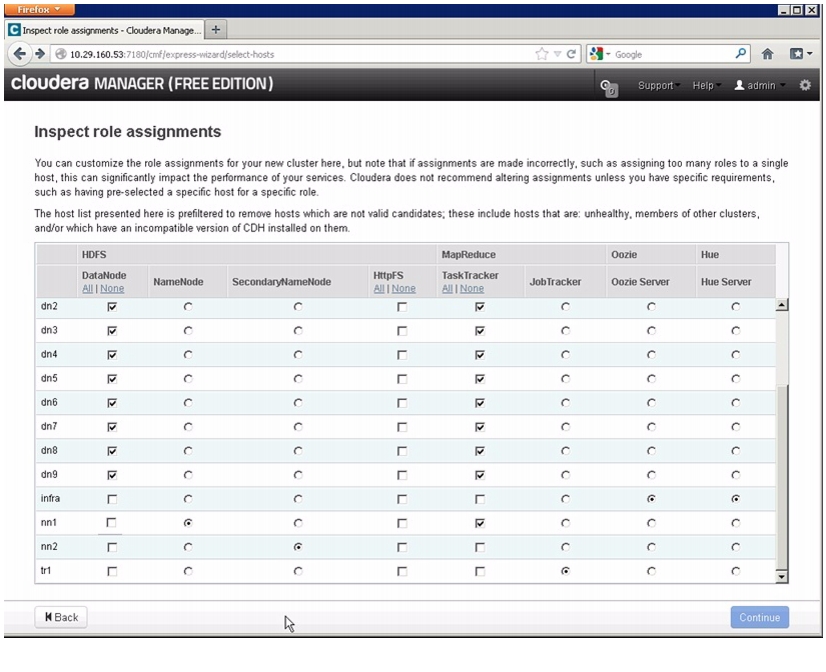
Task: Click the Cloudera tab favicon
Action: [14, 30]
